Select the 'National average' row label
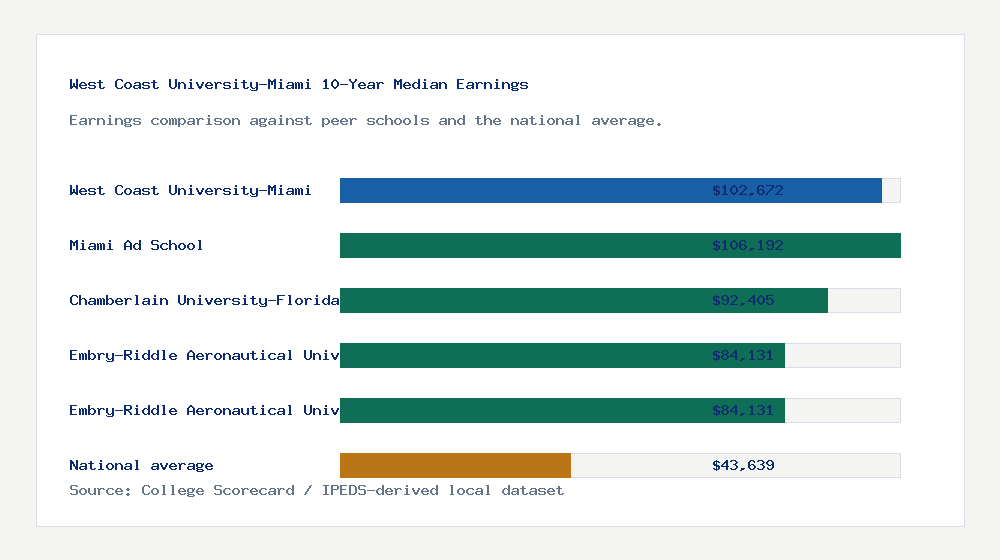The image size is (1000, 560). point(141,466)
